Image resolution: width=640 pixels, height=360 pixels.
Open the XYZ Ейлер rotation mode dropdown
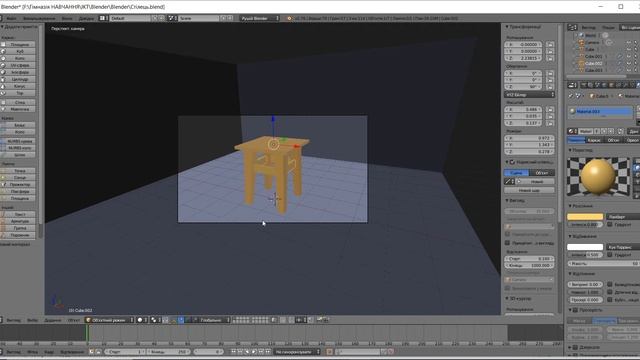click(529, 95)
